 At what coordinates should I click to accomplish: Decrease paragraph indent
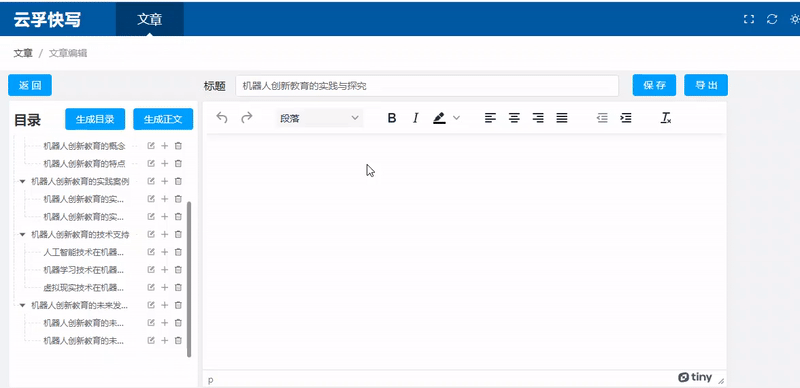coord(603,118)
